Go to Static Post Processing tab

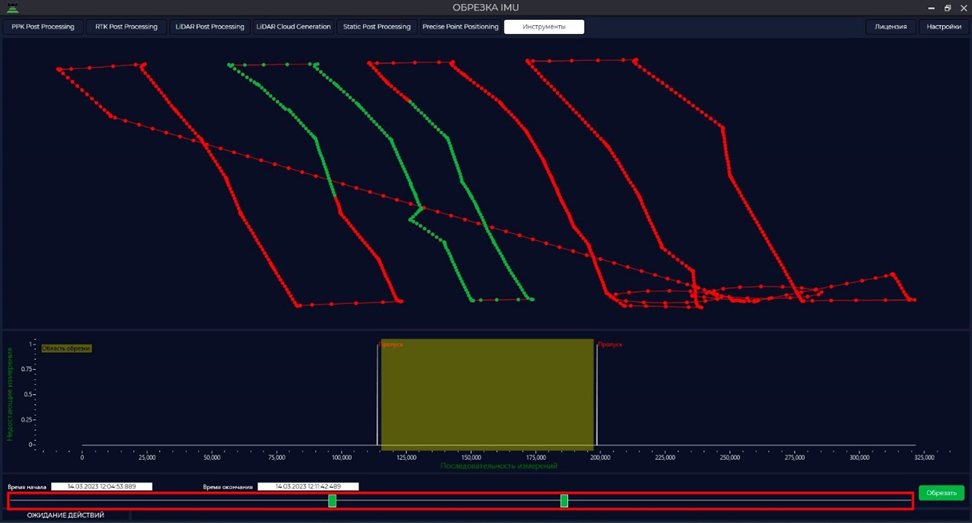click(x=377, y=27)
